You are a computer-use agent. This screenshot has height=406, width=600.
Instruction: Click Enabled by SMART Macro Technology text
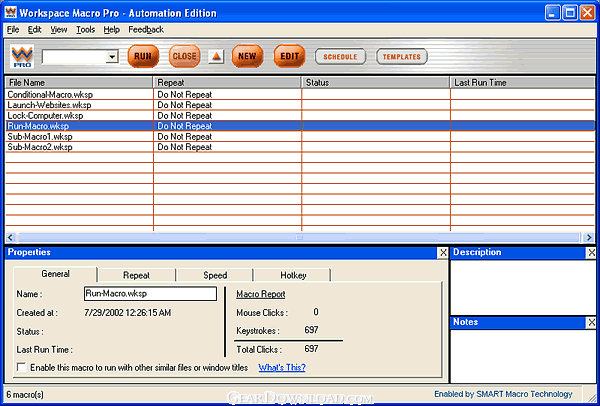(503, 394)
